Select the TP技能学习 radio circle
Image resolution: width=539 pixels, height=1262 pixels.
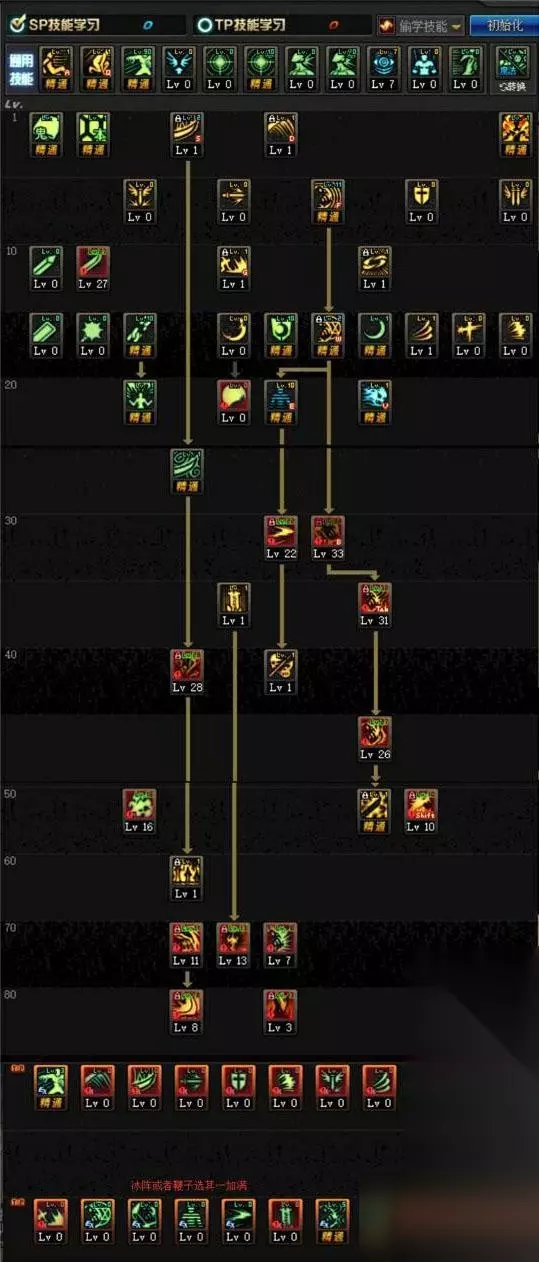(x=204, y=25)
